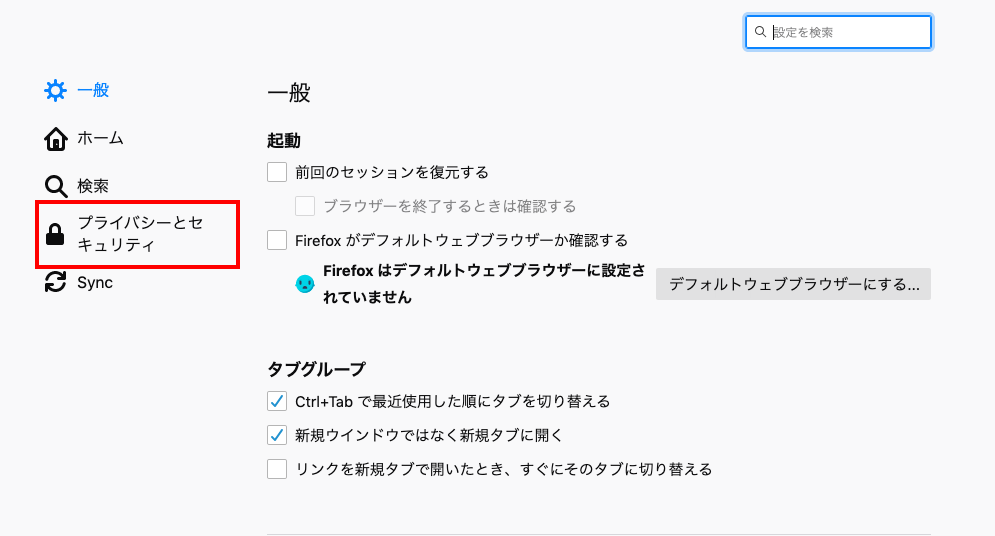995x536 pixels.
Task: Enable 前回のセッションを復元する checkbox
Action: pyautogui.click(x=277, y=172)
